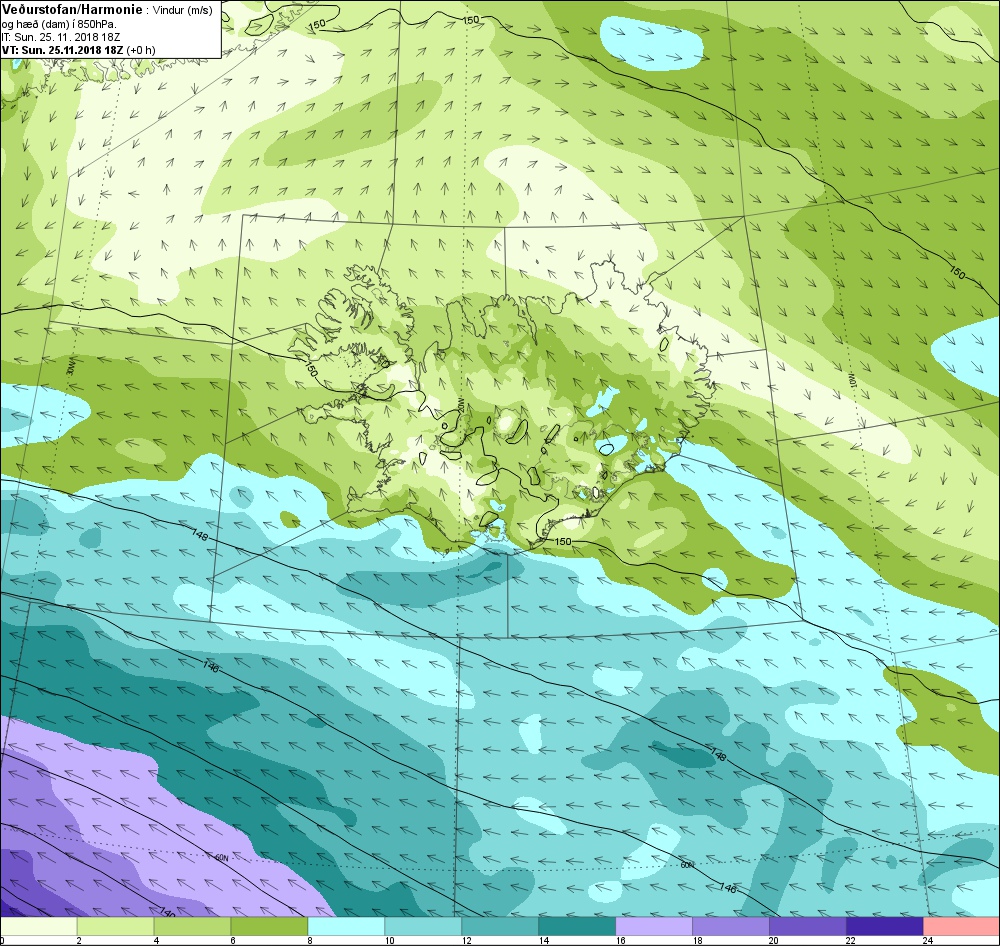Click the legend scale value 8
The width and height of the screenshot is (1000, 946).
(311, 940)
